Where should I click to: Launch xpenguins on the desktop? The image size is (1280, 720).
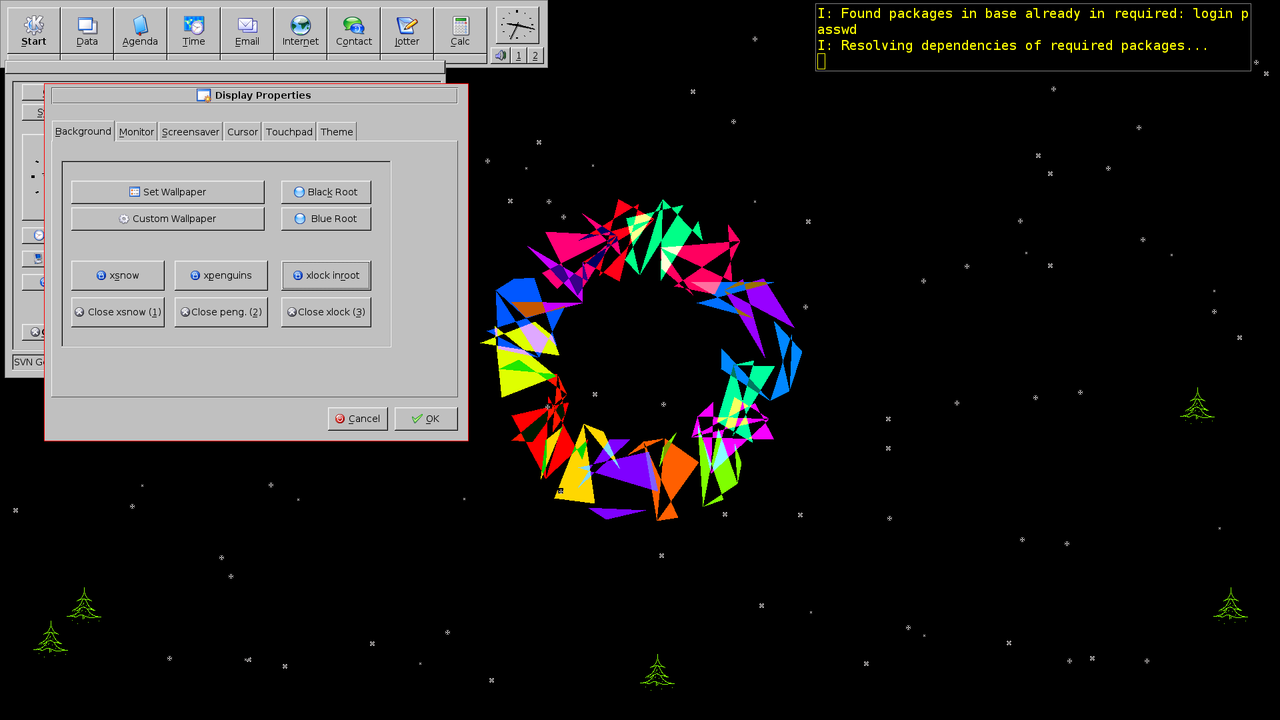pos(220,275)
